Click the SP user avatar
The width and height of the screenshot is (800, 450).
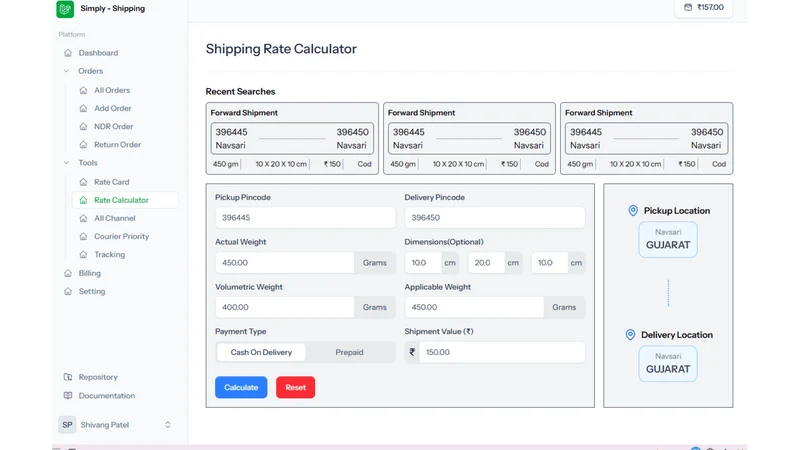pos(67,424)
